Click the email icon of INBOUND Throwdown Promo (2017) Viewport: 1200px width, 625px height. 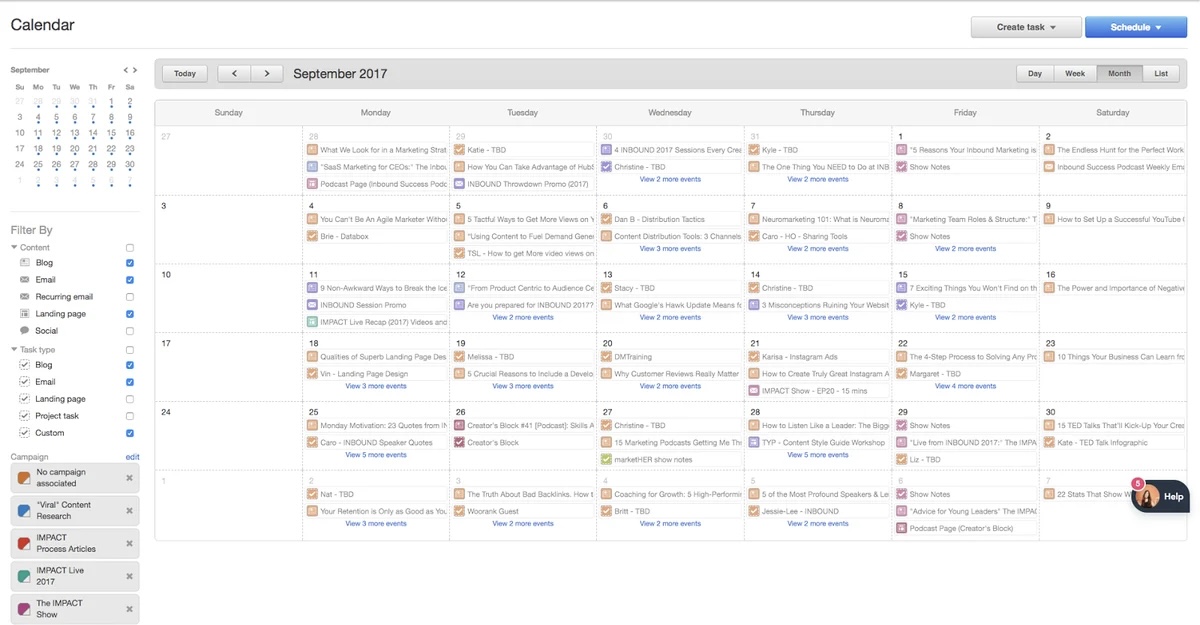(460, 184)
